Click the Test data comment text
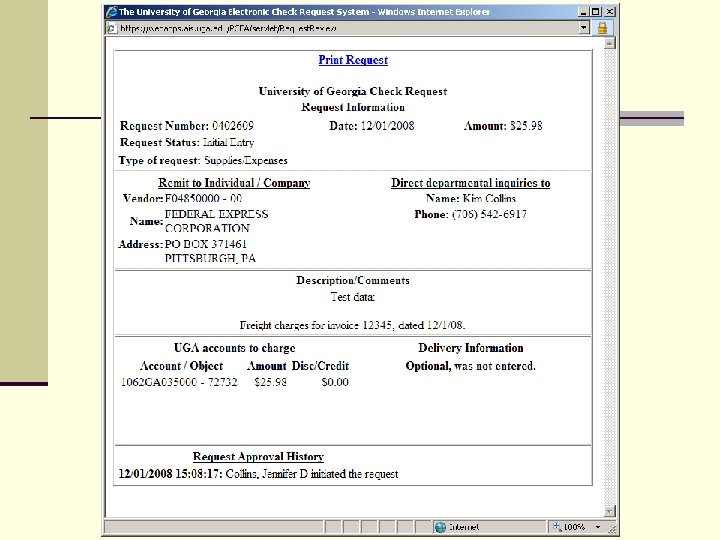This screenshot has height=540, width=720. tap(353, 297)
